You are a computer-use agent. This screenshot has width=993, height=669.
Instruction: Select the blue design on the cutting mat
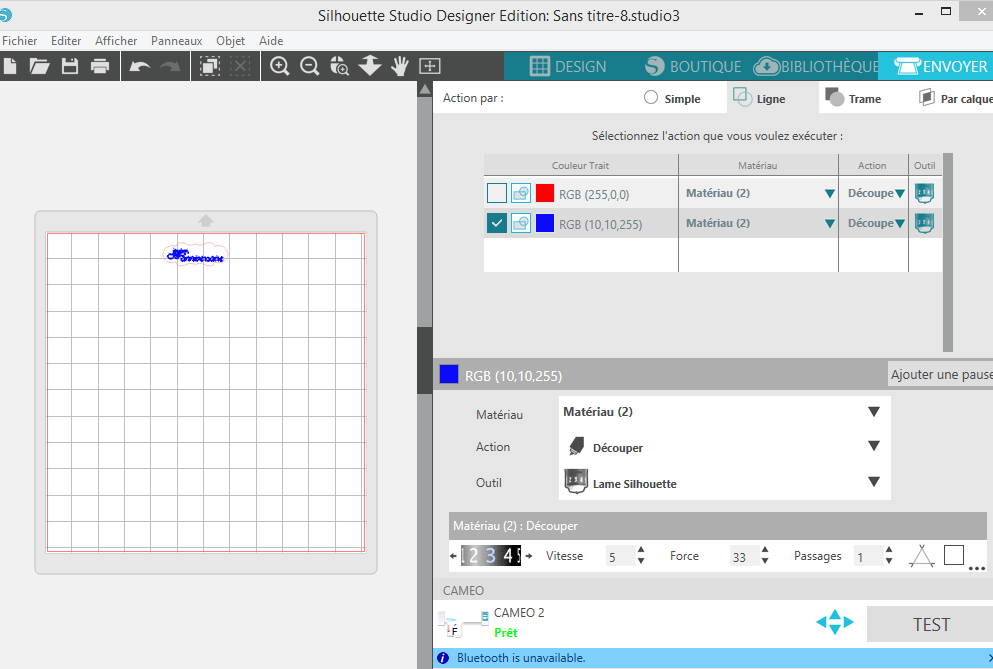coord(195,255)
